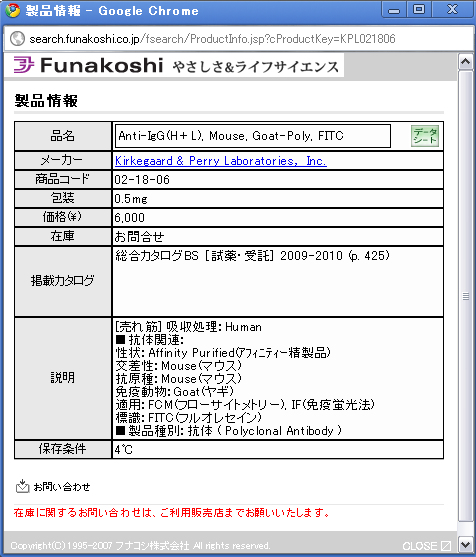
Task: Close the Chrome window
Action: (x=452, y=10)
